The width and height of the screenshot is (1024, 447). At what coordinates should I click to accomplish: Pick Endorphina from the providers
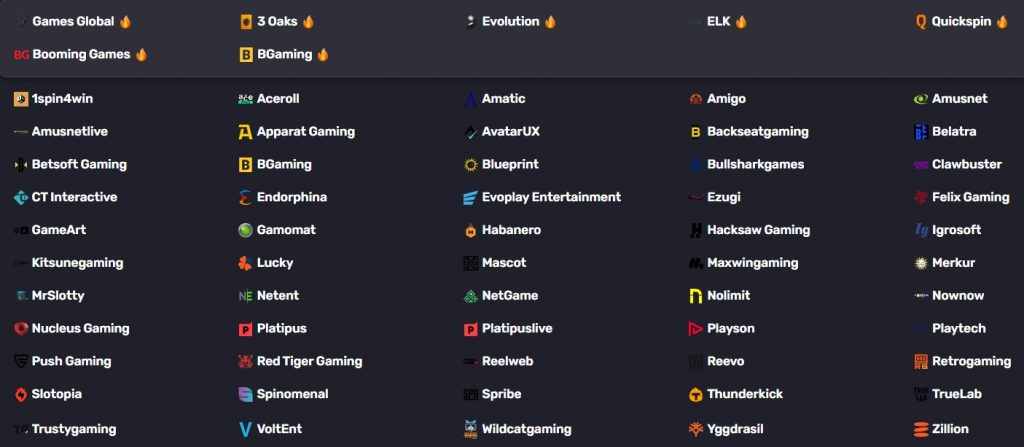[291, 197]
